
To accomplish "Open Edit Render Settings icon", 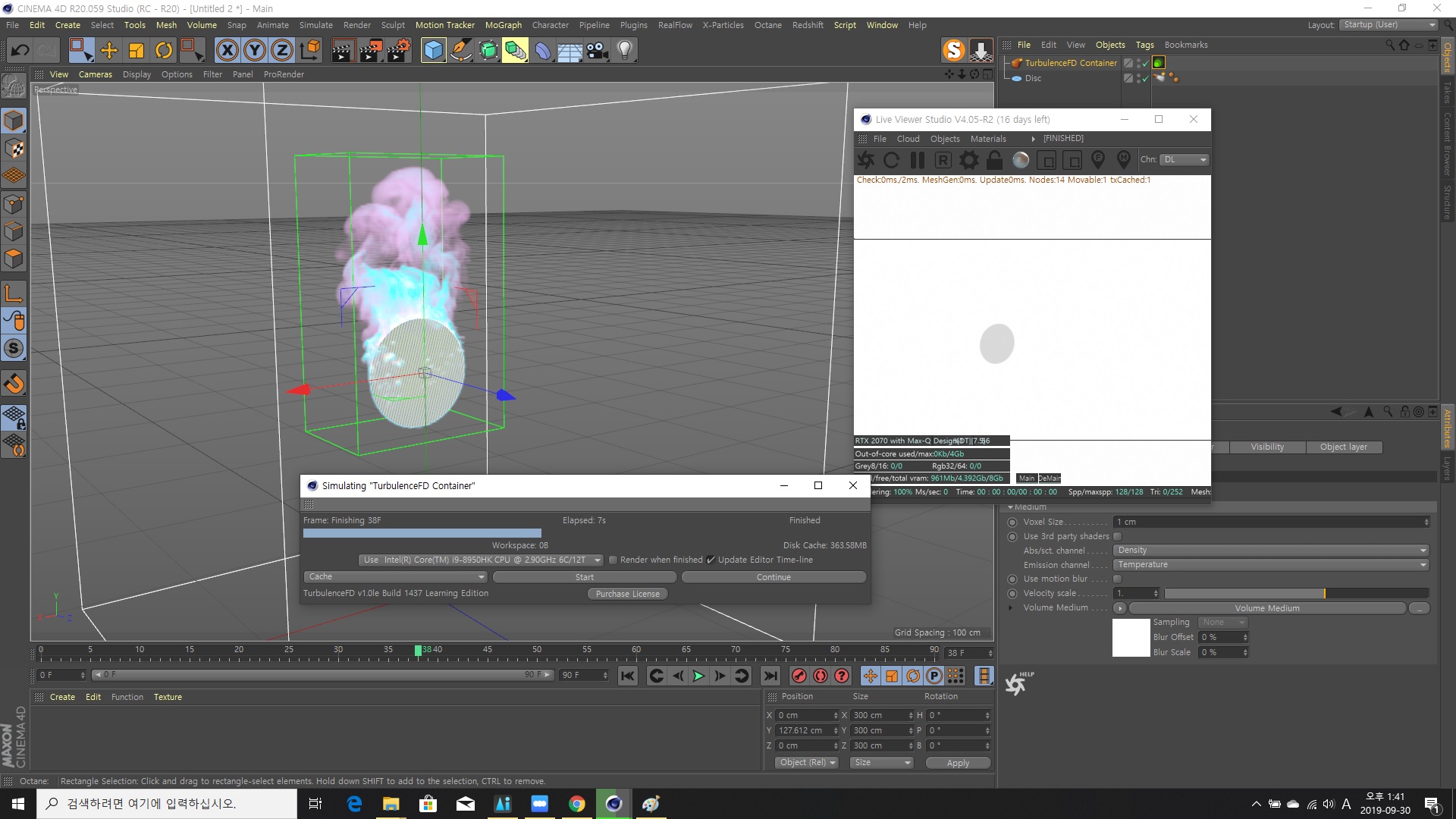I will pos(398,51).
